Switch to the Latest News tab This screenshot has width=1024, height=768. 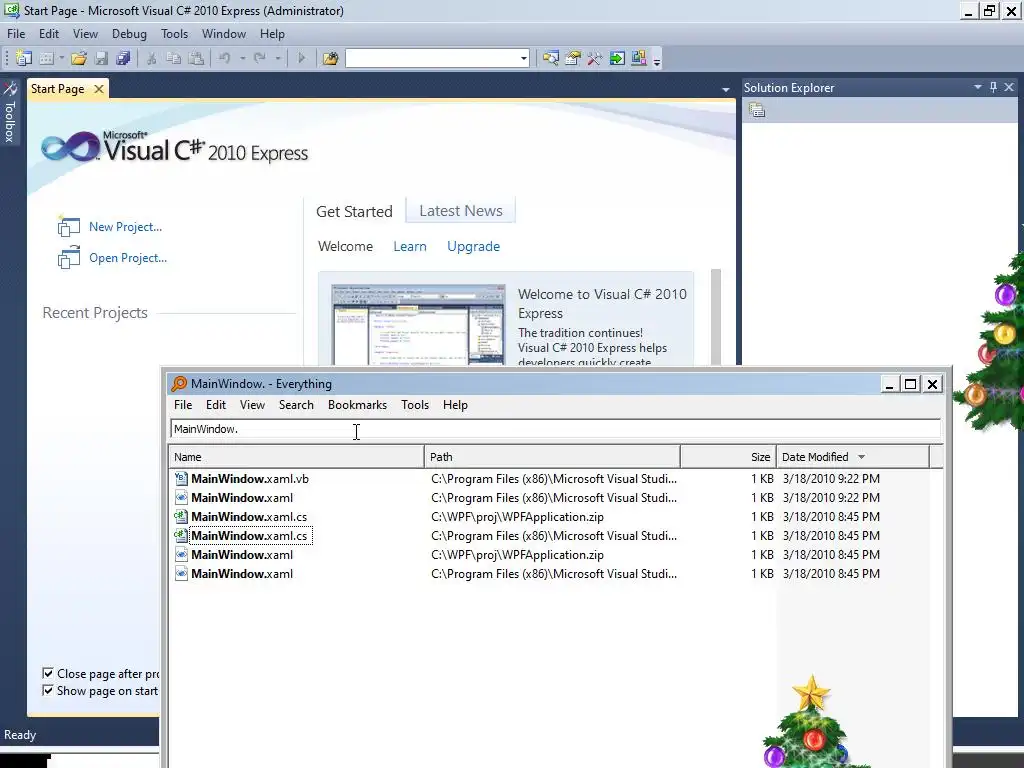click(x=461, y=211)
